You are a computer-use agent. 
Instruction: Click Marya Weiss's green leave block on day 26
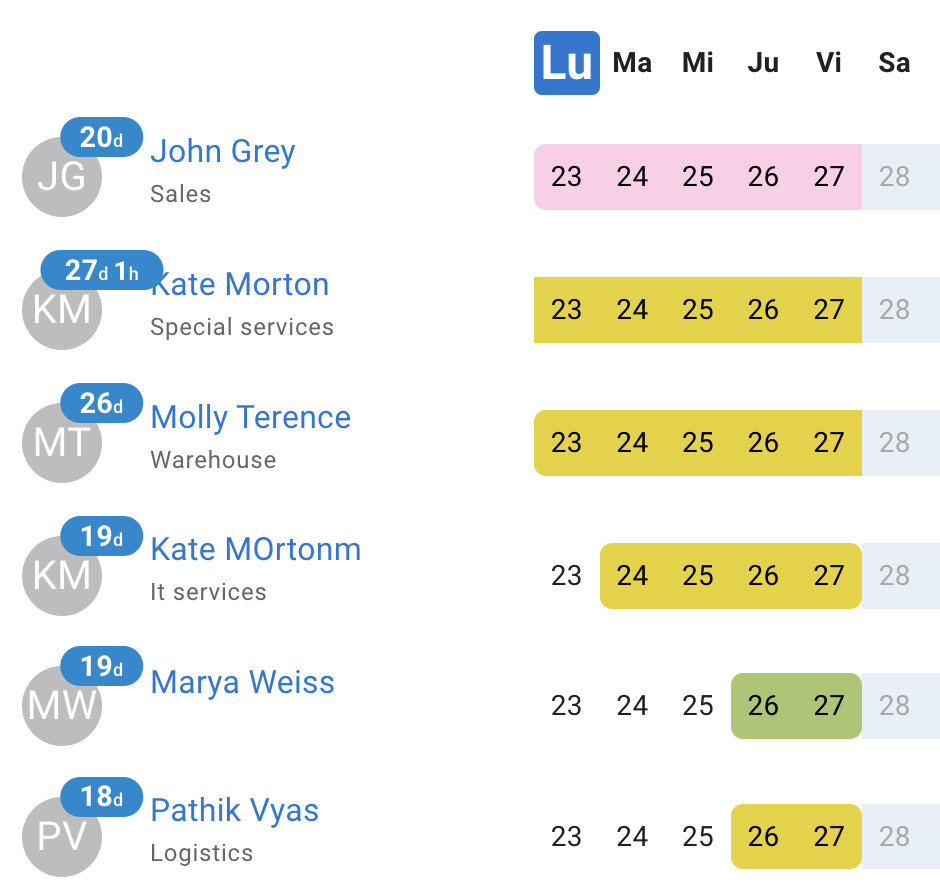coord(763,706)
